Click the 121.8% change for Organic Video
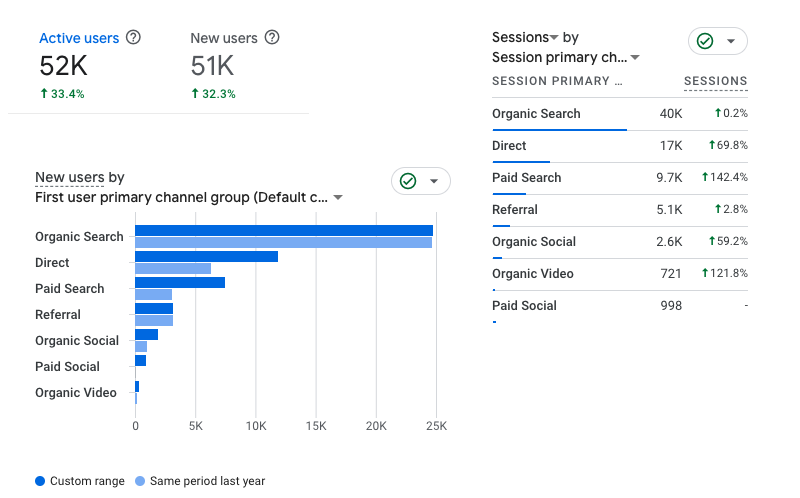The image size is (800, 498). (724, 273)
